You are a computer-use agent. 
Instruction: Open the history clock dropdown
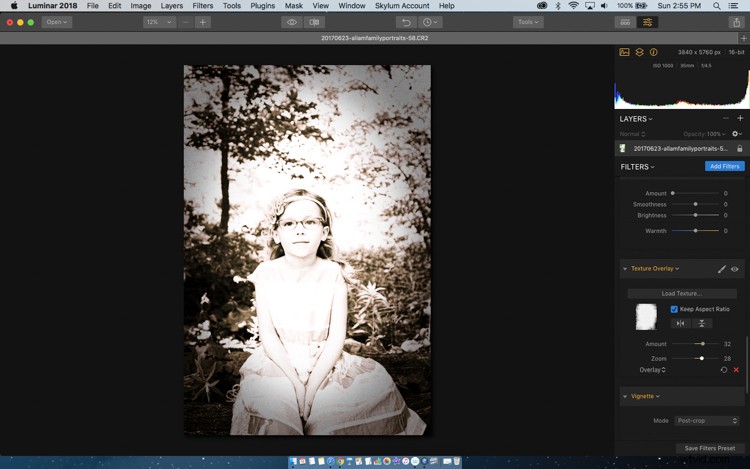point(430,22)
